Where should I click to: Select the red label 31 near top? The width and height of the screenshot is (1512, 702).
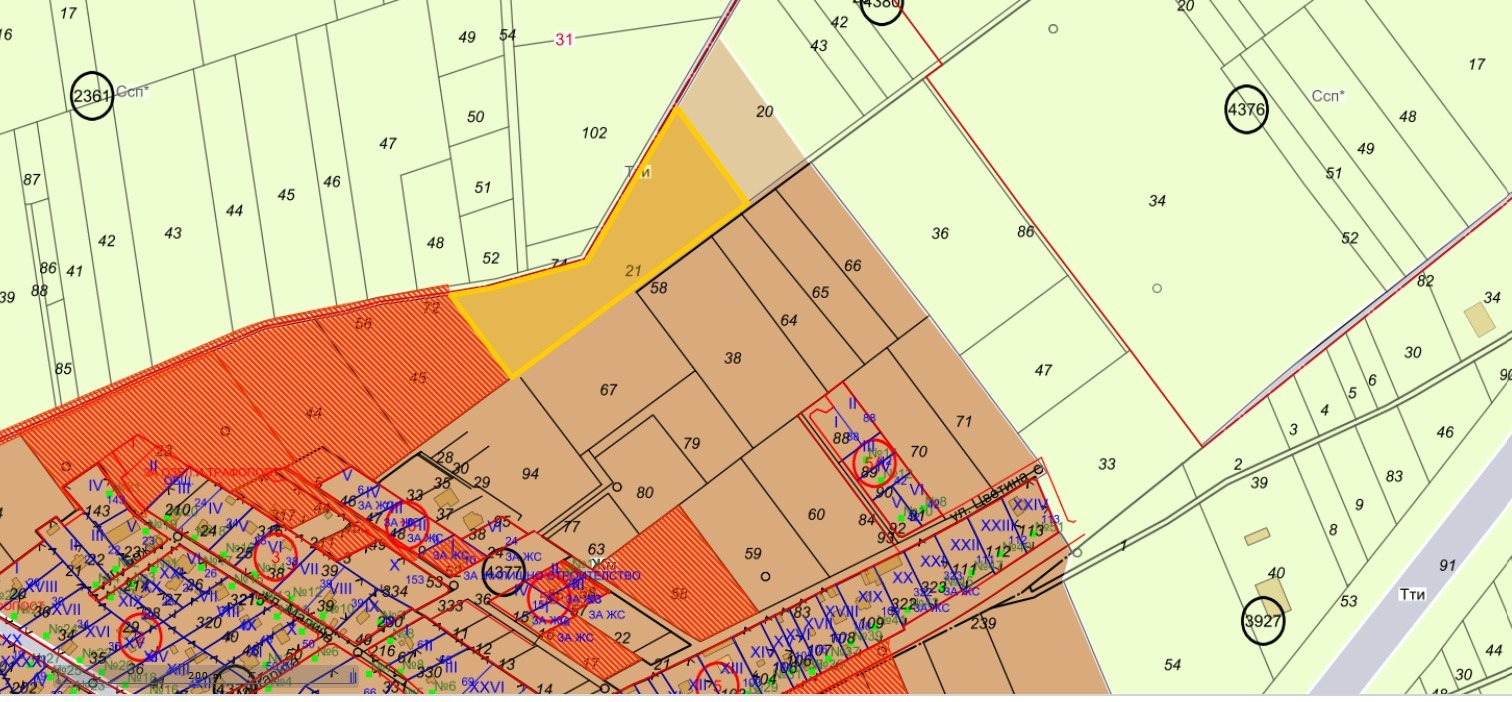(564, 40)
